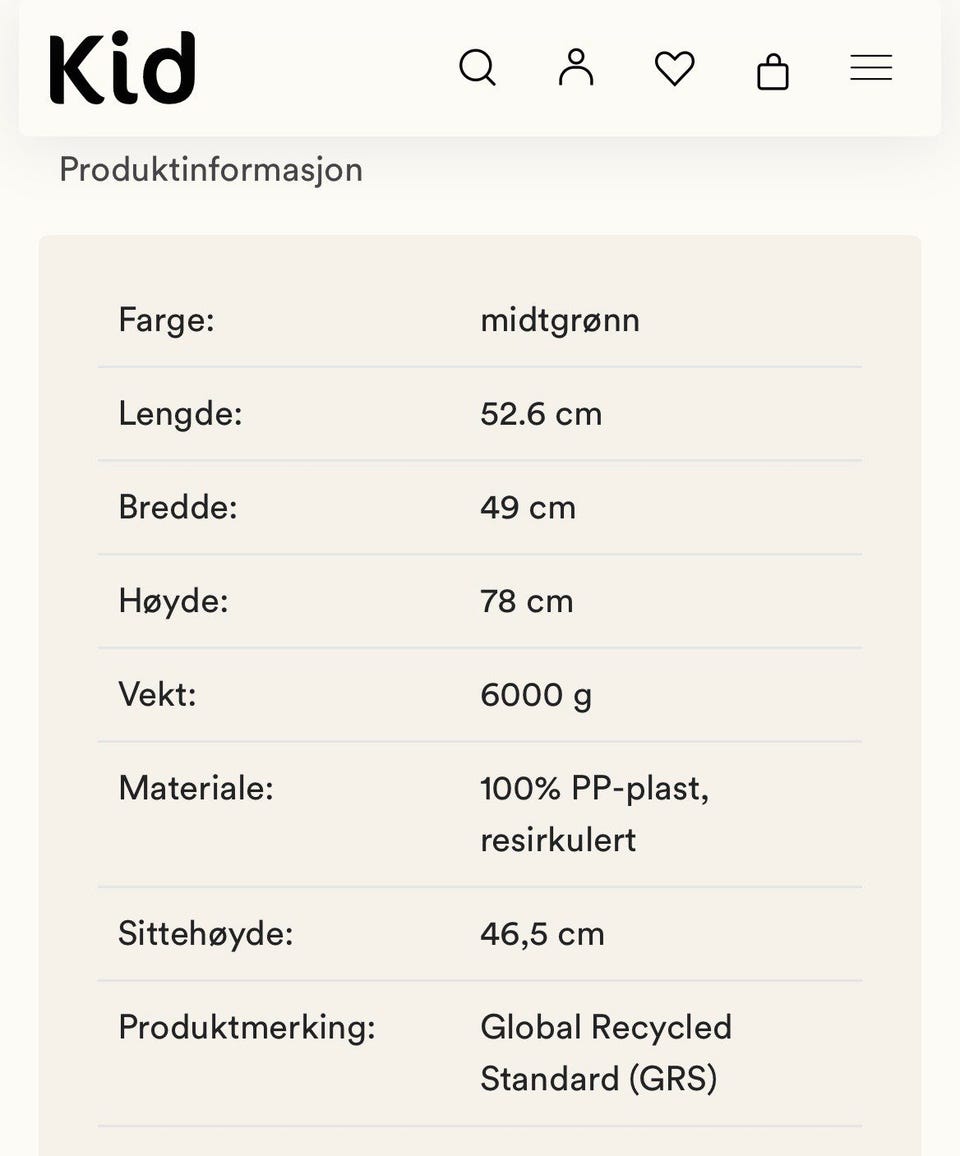
Task: Open the shopping bag cart icon
Action: click(x=773, y=72)
